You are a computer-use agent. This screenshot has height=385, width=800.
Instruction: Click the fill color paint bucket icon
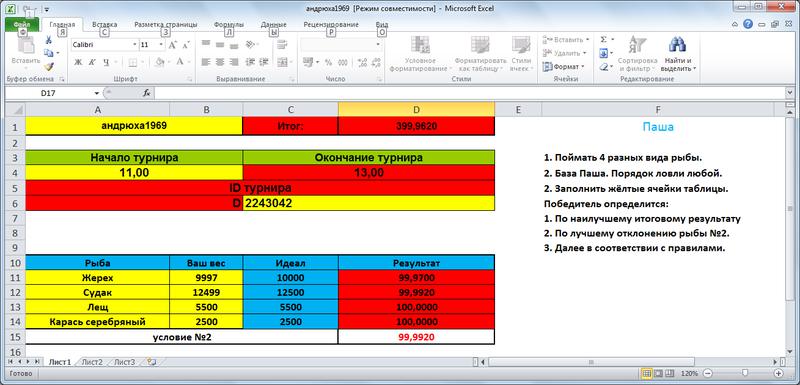click(159, 62)
